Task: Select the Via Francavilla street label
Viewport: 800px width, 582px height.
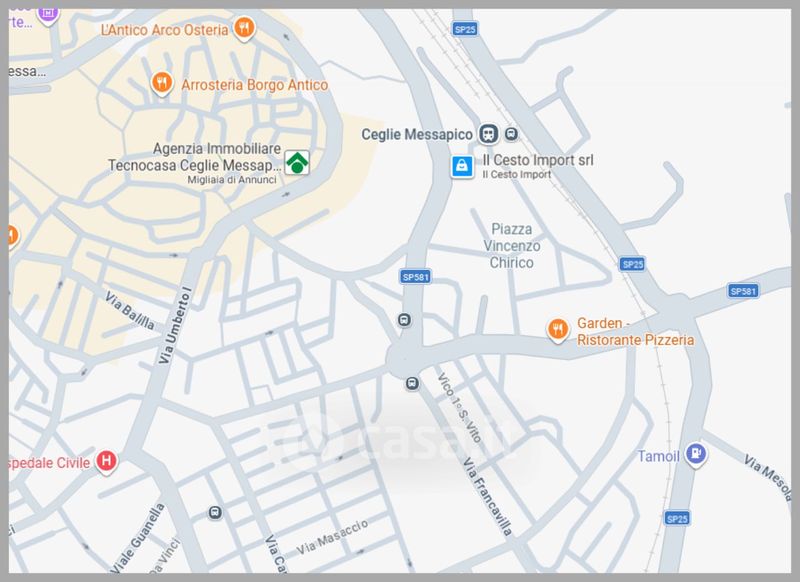Action: (x=487, y=497)
